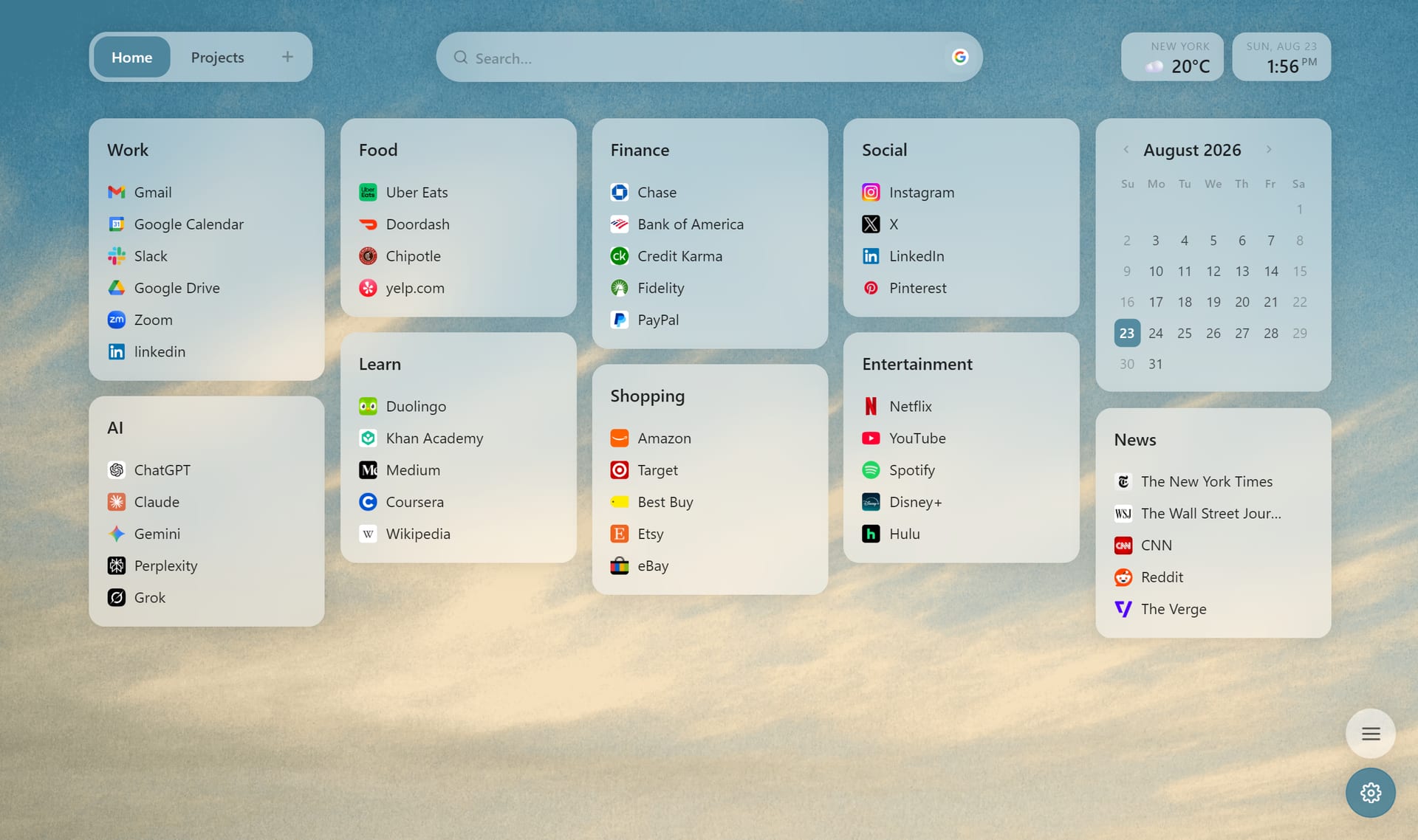Screen dimensions: 1418x840
Task: Open the Medium link
Action: [x=400, y=470]
